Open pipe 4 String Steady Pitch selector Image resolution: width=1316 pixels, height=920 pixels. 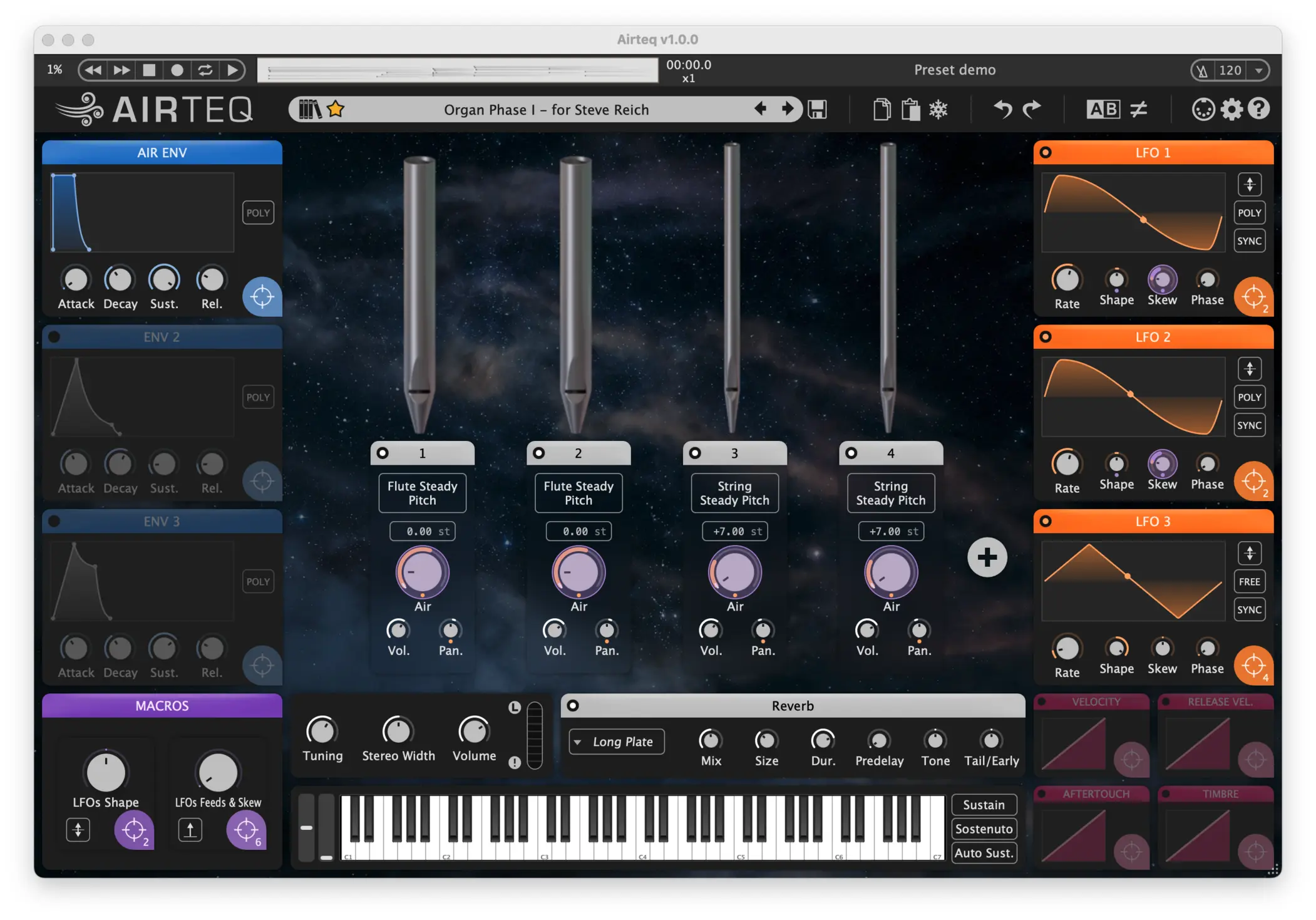tap(891, 493)
